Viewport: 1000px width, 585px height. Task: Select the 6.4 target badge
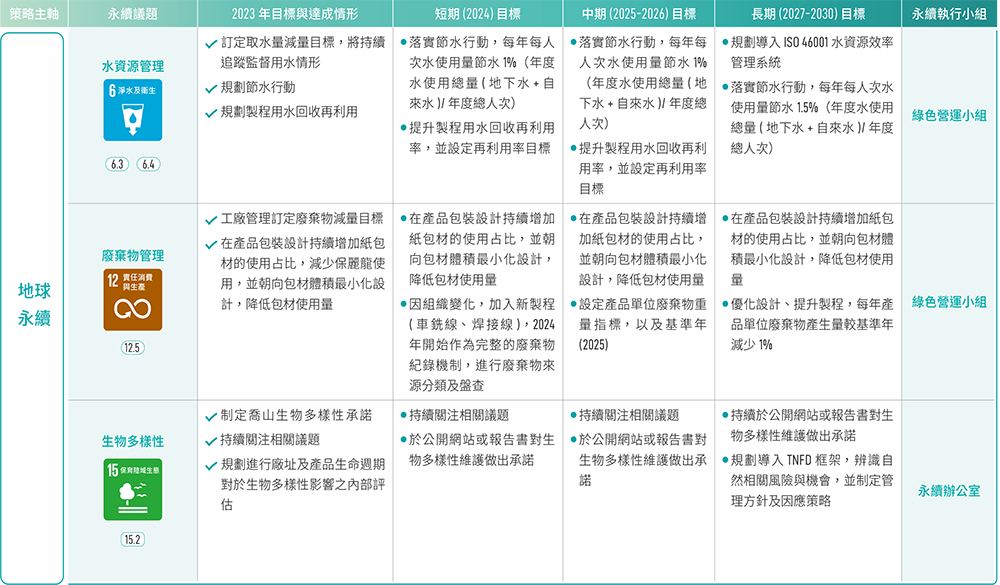click(149, 164)
